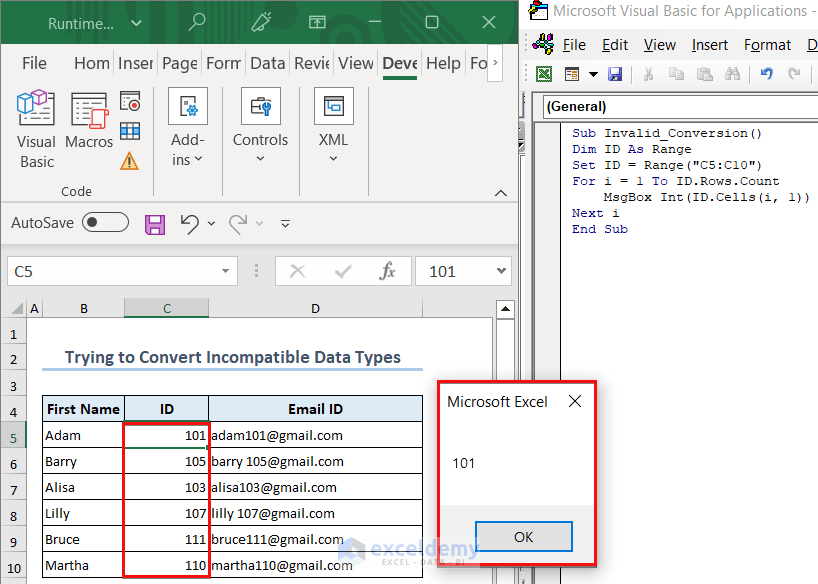Click the View Microsoft Excel icon in VBA toolbar

[543, 73]
